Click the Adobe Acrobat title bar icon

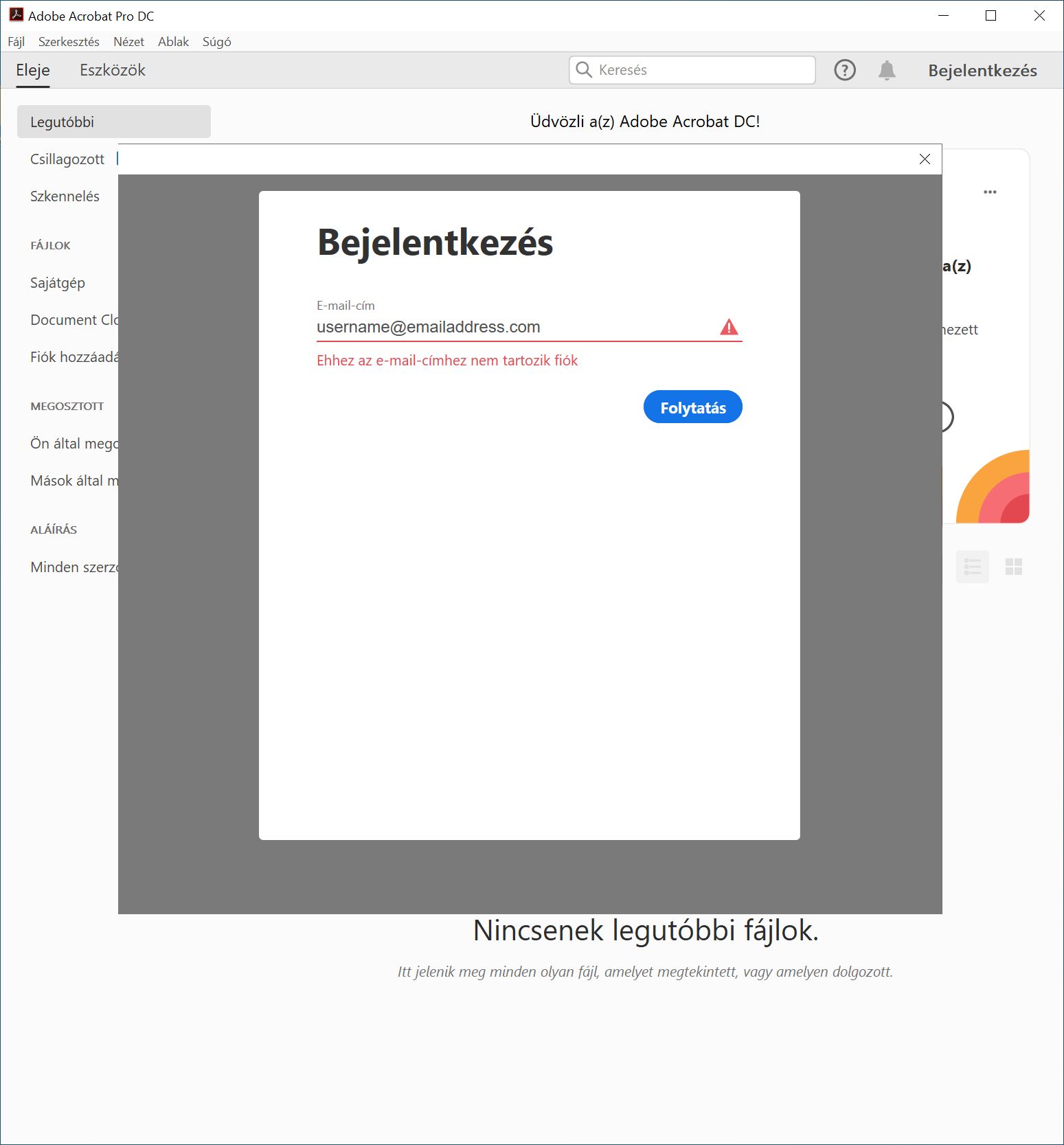(x=16, y=15)
